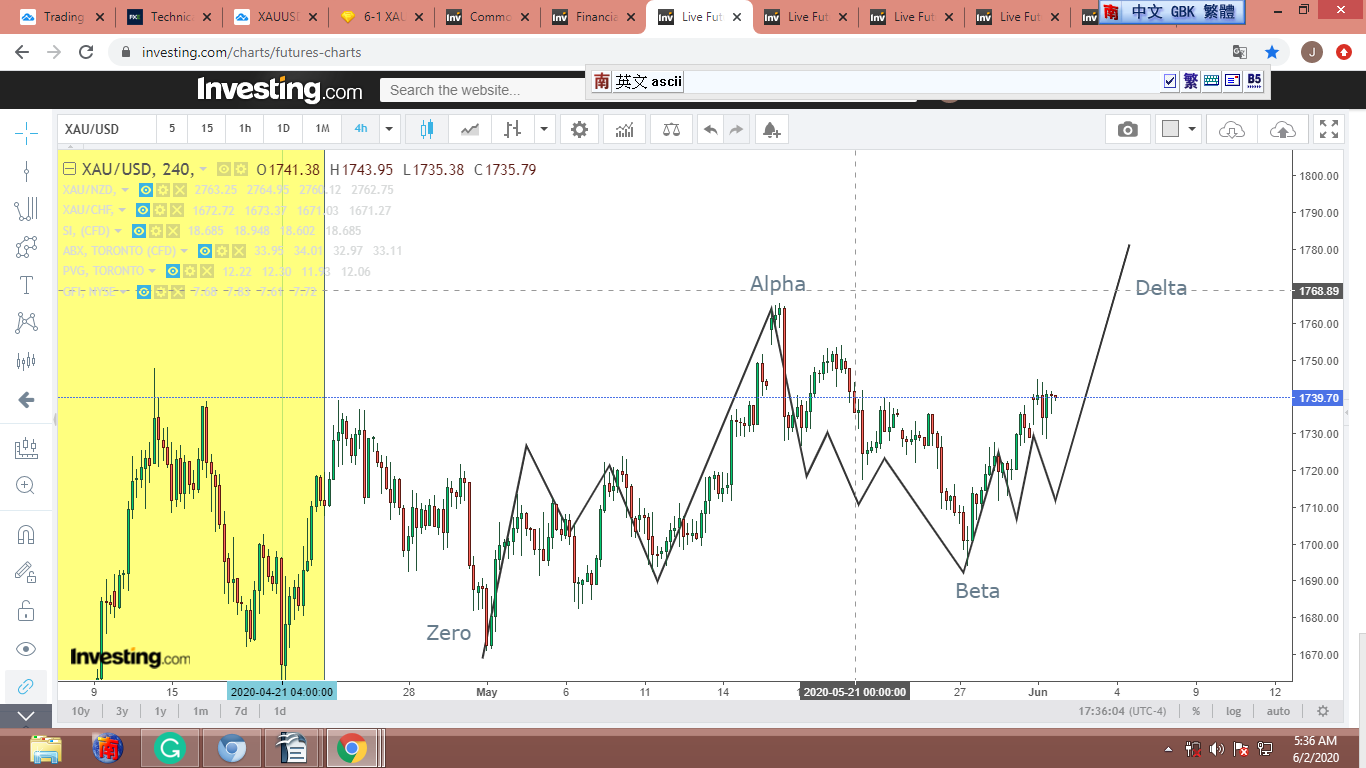Undo the last chart action
Screen dimensions: 1366x768
[x=710, y=129]
